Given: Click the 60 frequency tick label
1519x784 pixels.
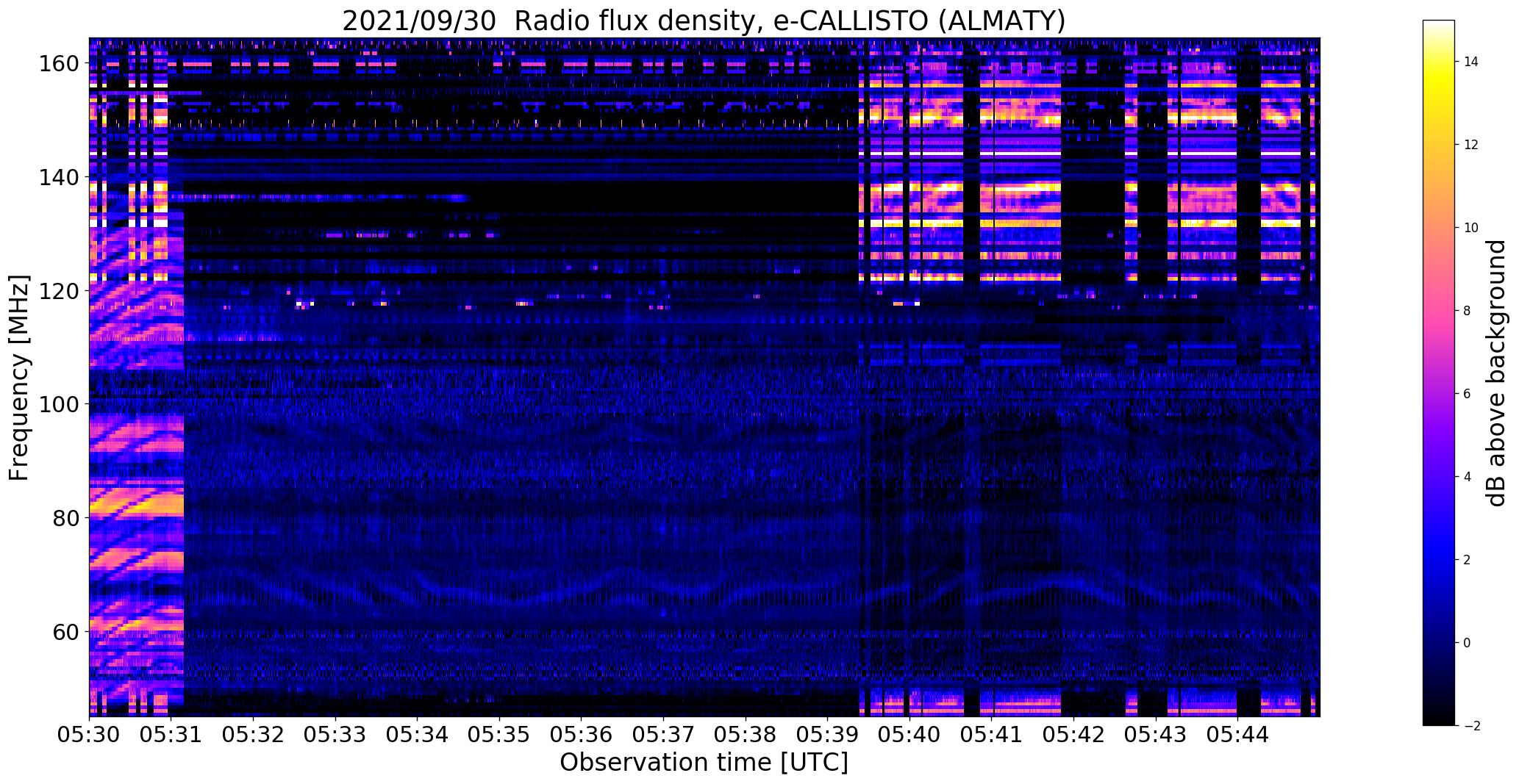Looking at the screenshot, I should coord(65,632).
